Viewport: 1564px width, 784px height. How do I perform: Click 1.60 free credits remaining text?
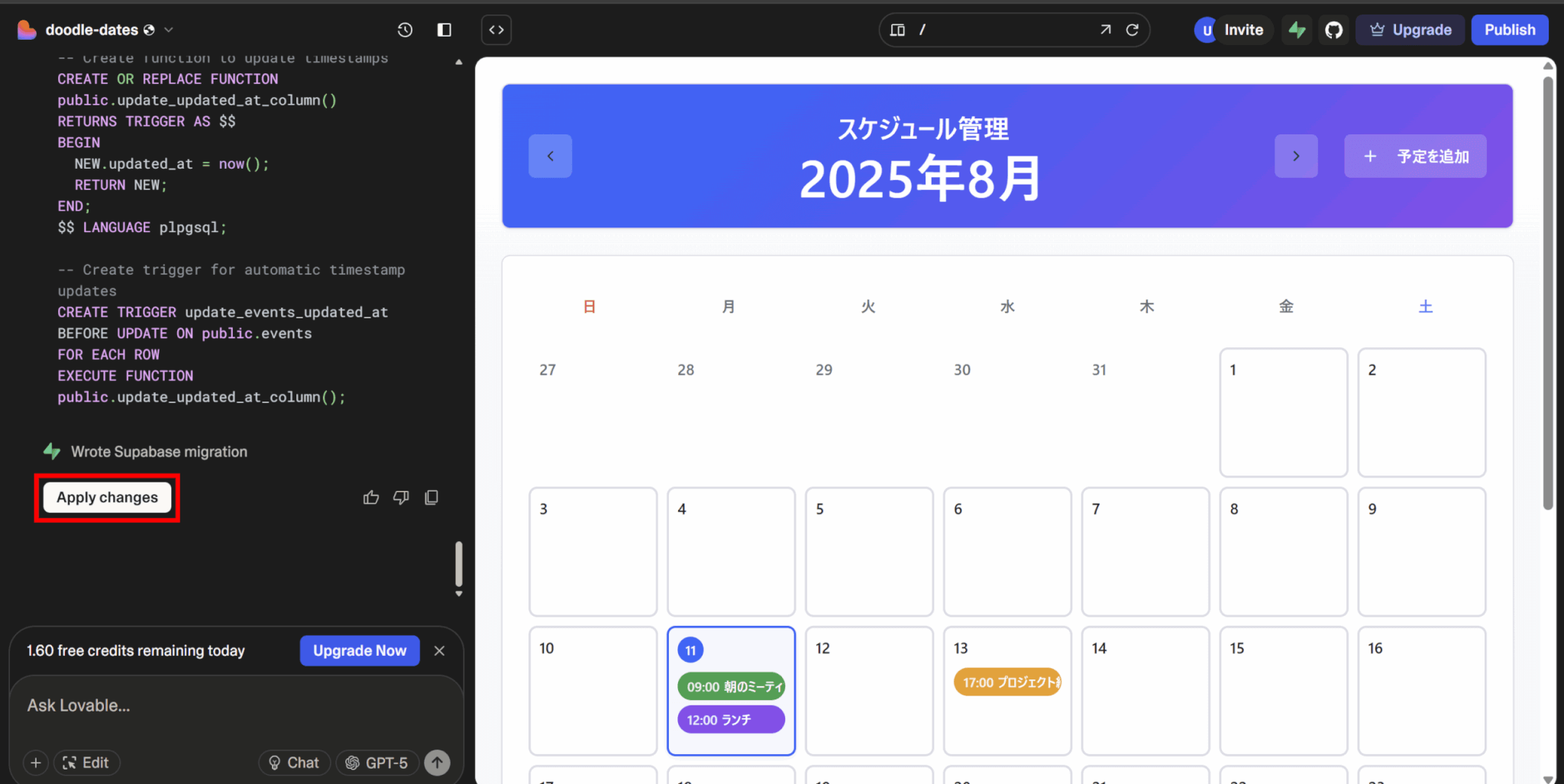[136, 650]
